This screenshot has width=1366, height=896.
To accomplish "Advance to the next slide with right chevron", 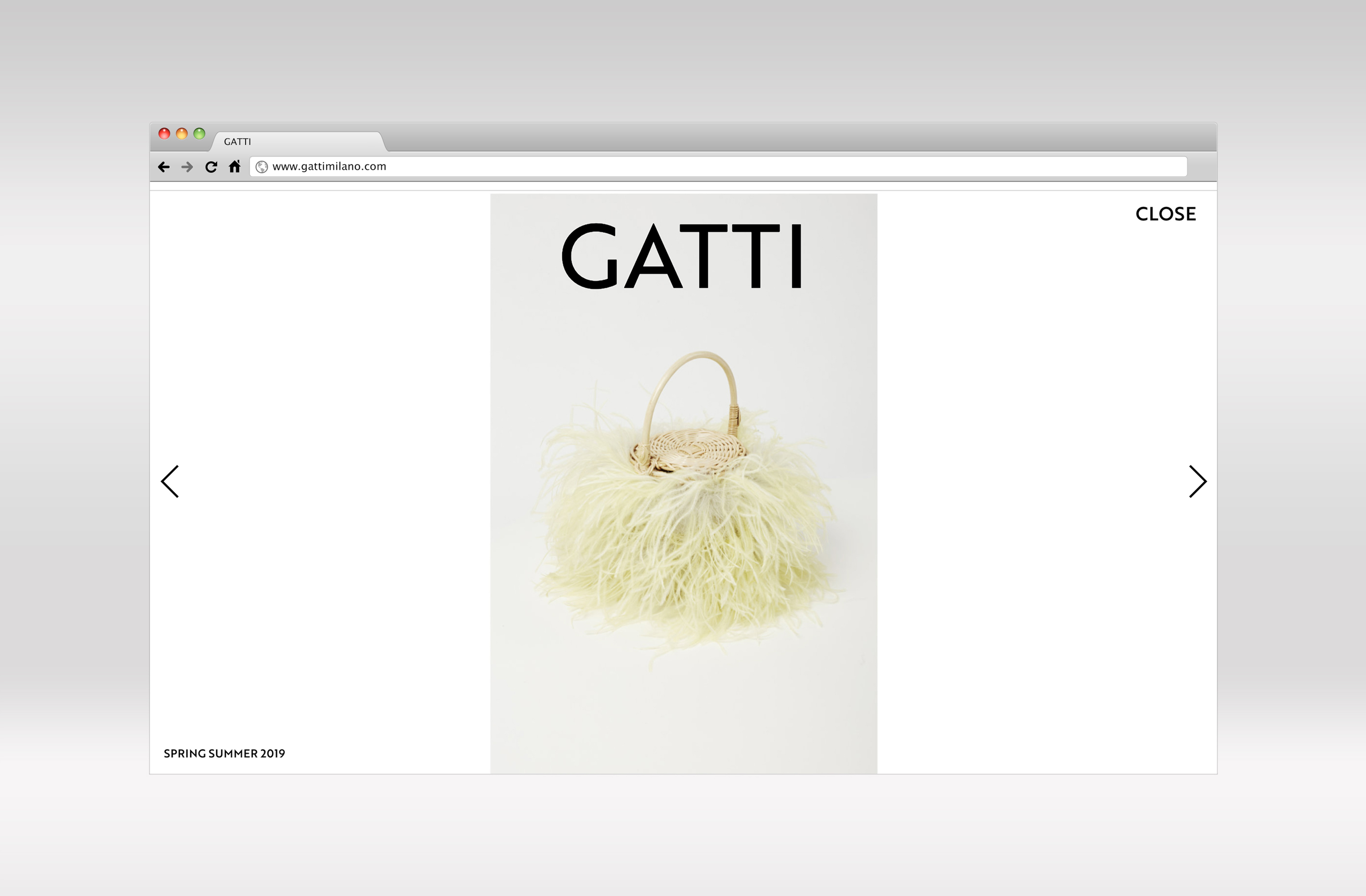I will (1197, 482).
